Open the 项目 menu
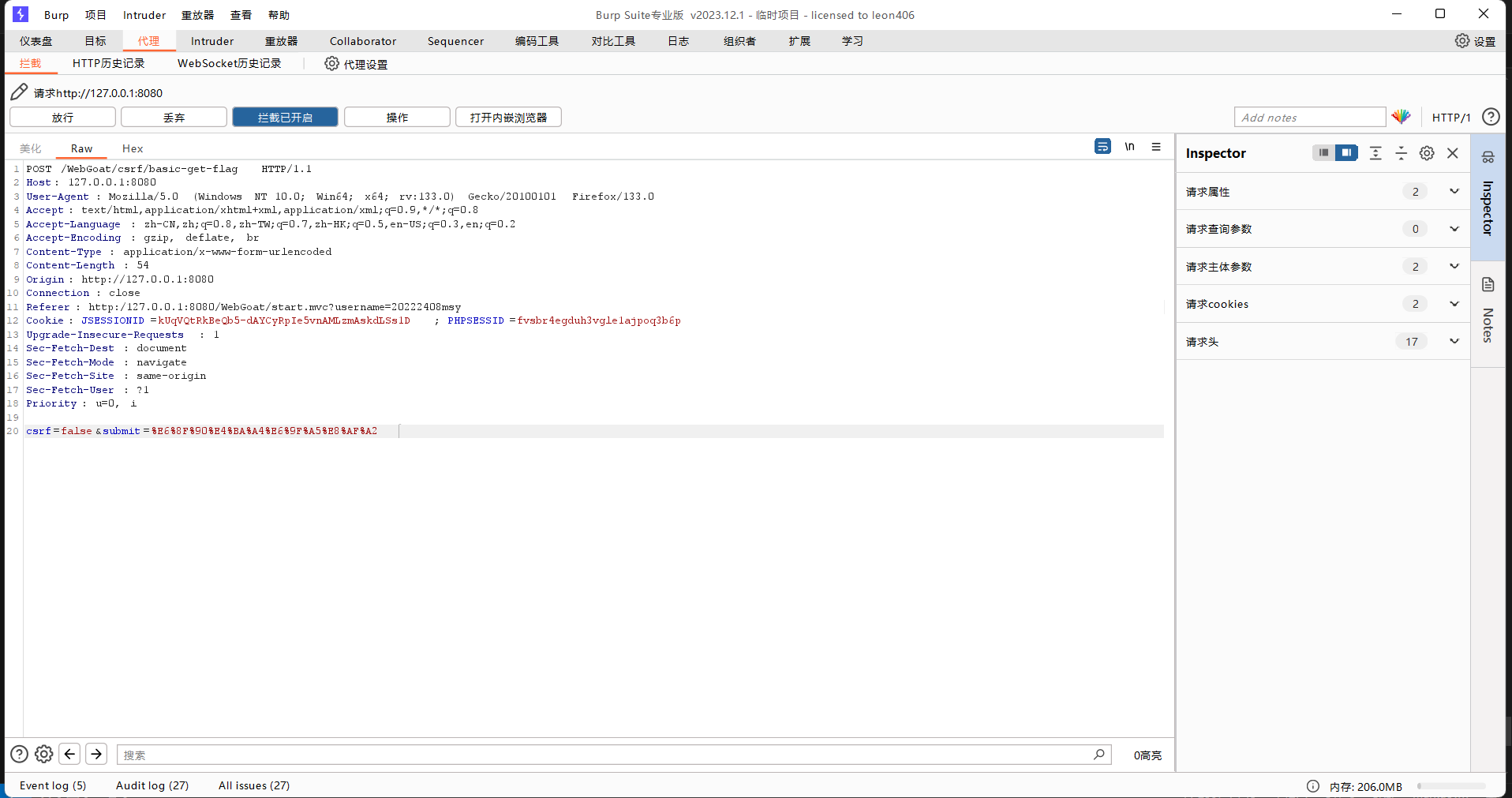 click(x=95, y=15)
